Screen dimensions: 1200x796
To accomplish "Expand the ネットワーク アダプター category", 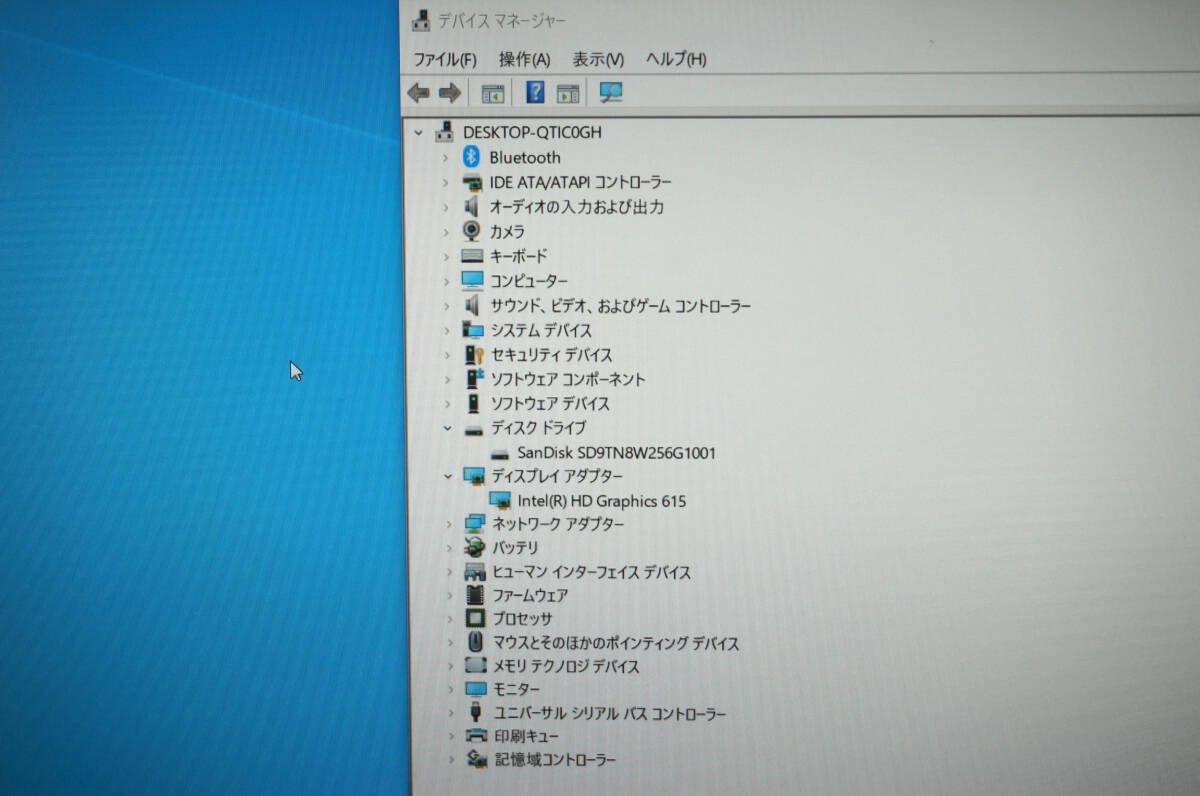I will 448,524.
